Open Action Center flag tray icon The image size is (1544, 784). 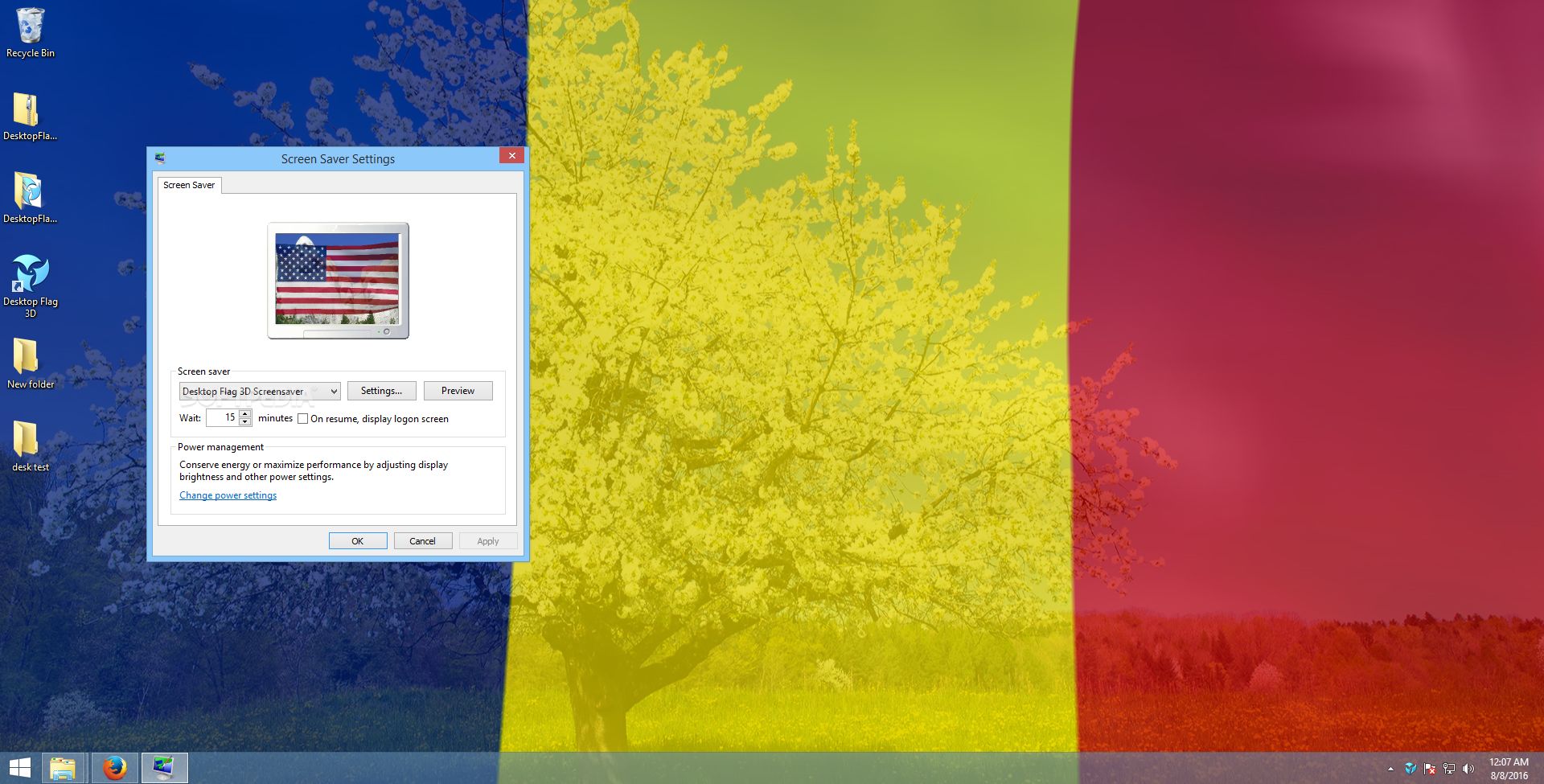point(1429,769)
